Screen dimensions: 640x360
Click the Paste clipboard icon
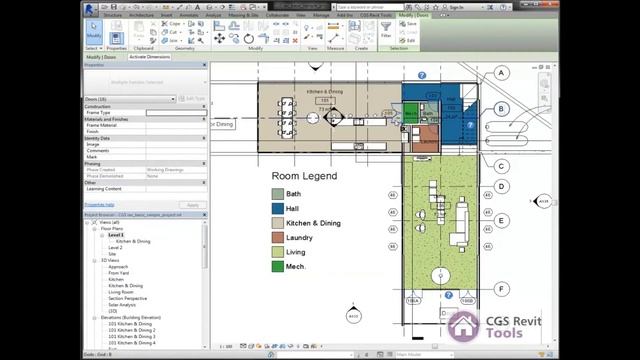click(x=139, y=29)
